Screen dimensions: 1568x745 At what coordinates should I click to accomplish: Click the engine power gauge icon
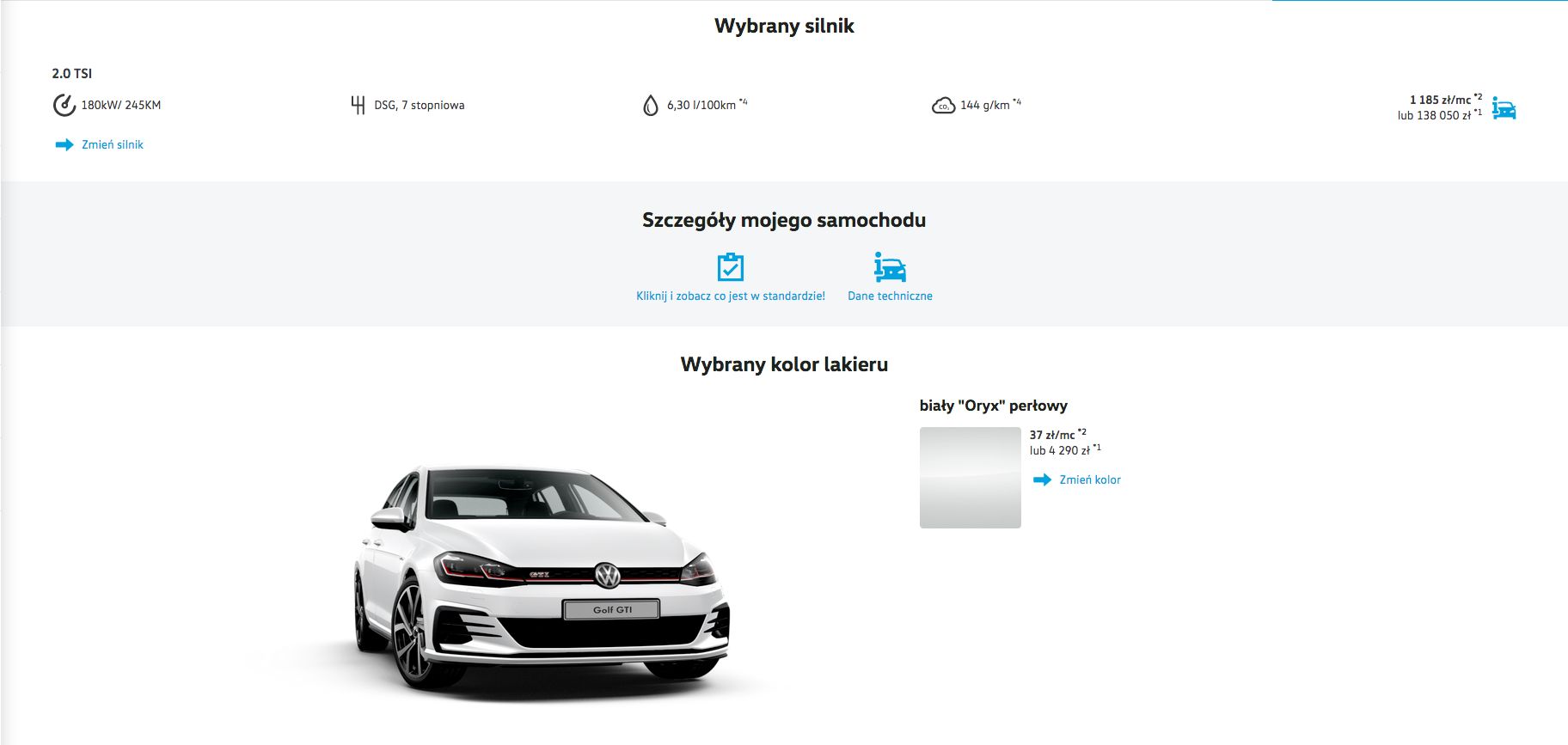point(64,105)
